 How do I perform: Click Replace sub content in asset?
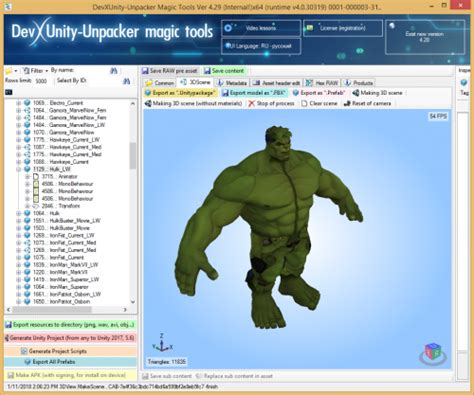(x=235, y=376)
